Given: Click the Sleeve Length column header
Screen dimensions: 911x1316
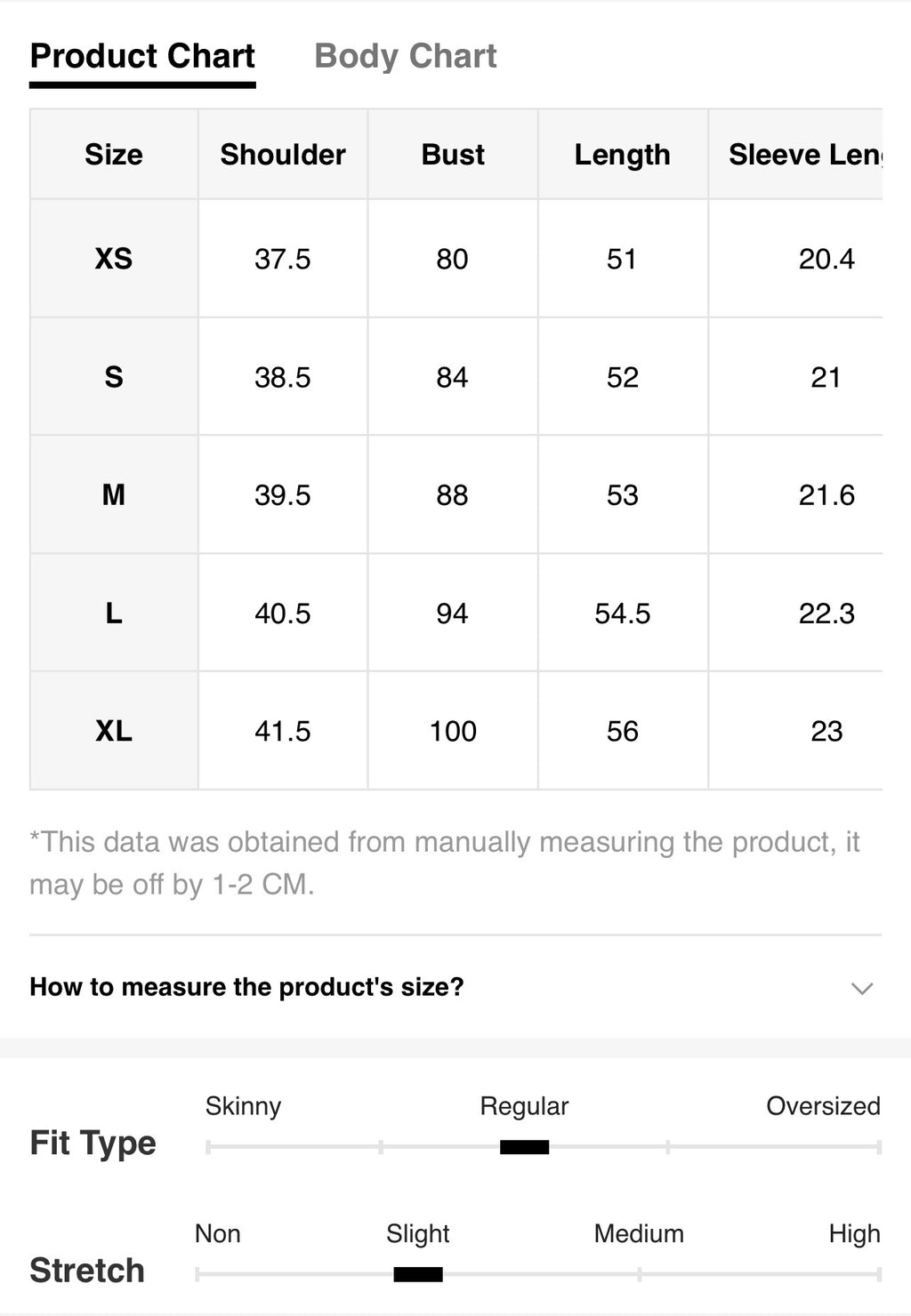Looking at the screenshot, I should pyautogui.click(x=804, y=155).
